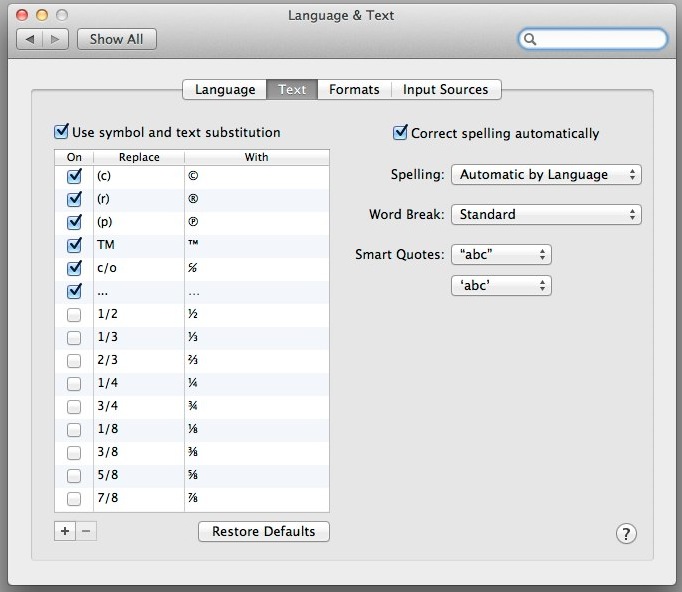The height and width of the screenshot is (592, 682).
Task: Click the plus button to add substitution
Action: (x=65, y=531)
